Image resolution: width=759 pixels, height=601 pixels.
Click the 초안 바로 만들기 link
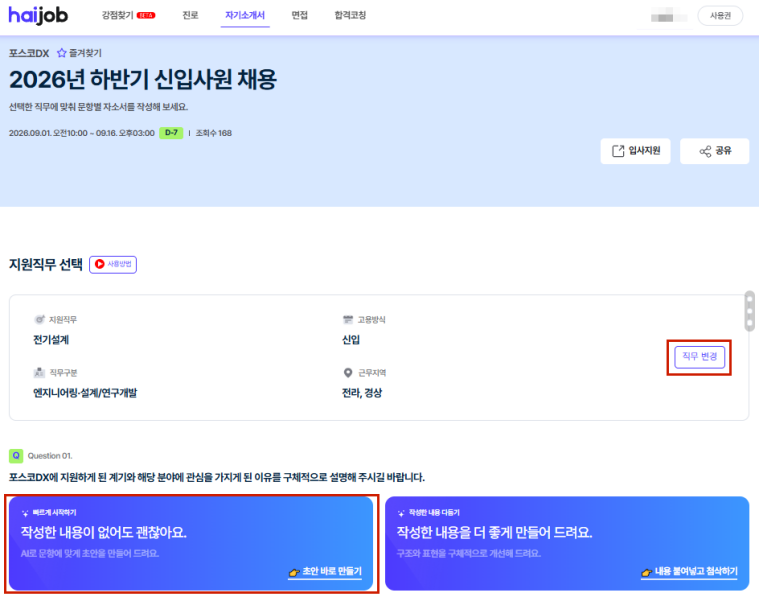tap(325, 571)
